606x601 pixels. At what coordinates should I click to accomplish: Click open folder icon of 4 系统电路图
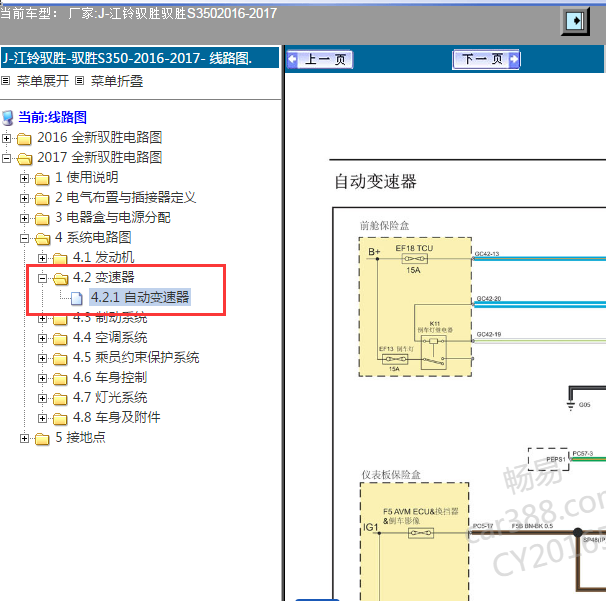[43, 239]
